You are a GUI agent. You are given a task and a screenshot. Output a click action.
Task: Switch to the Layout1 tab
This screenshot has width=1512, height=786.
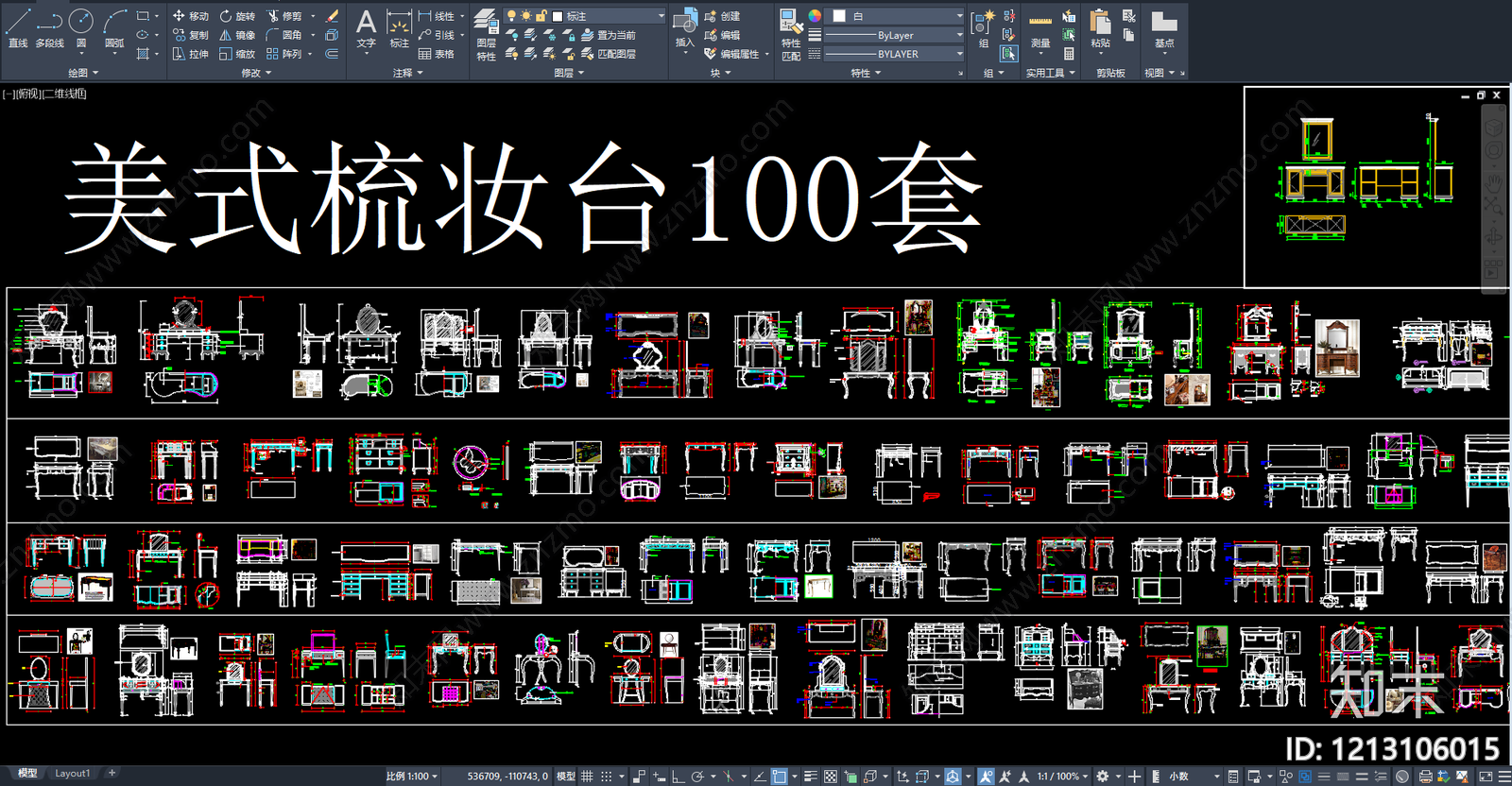(x=72, y=774)
